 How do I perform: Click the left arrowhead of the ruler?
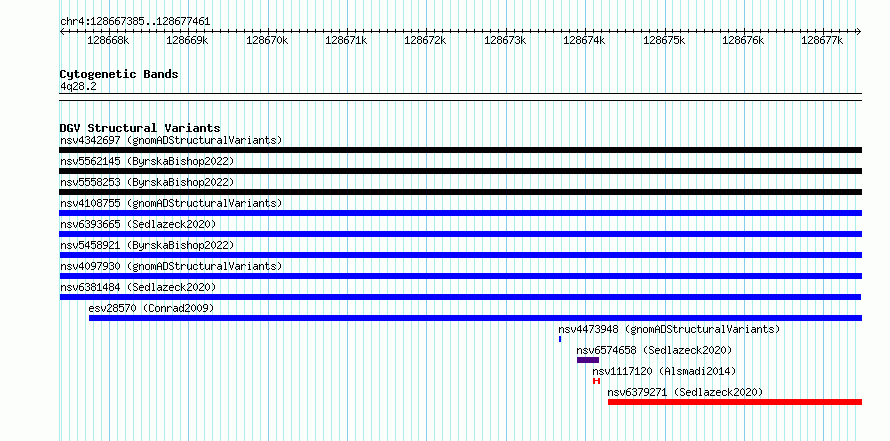[62, 32]
